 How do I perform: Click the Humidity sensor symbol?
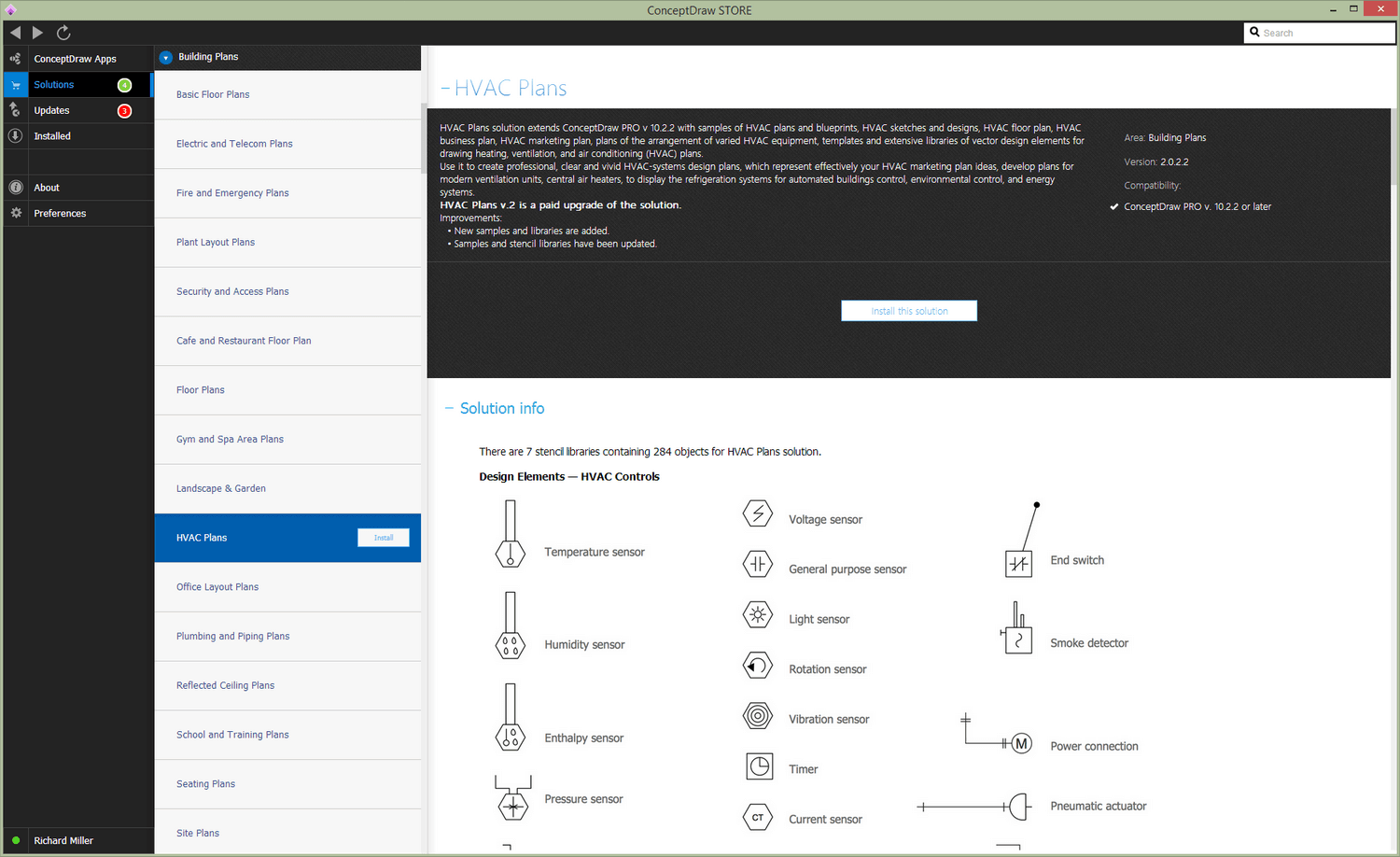(510, 625)
